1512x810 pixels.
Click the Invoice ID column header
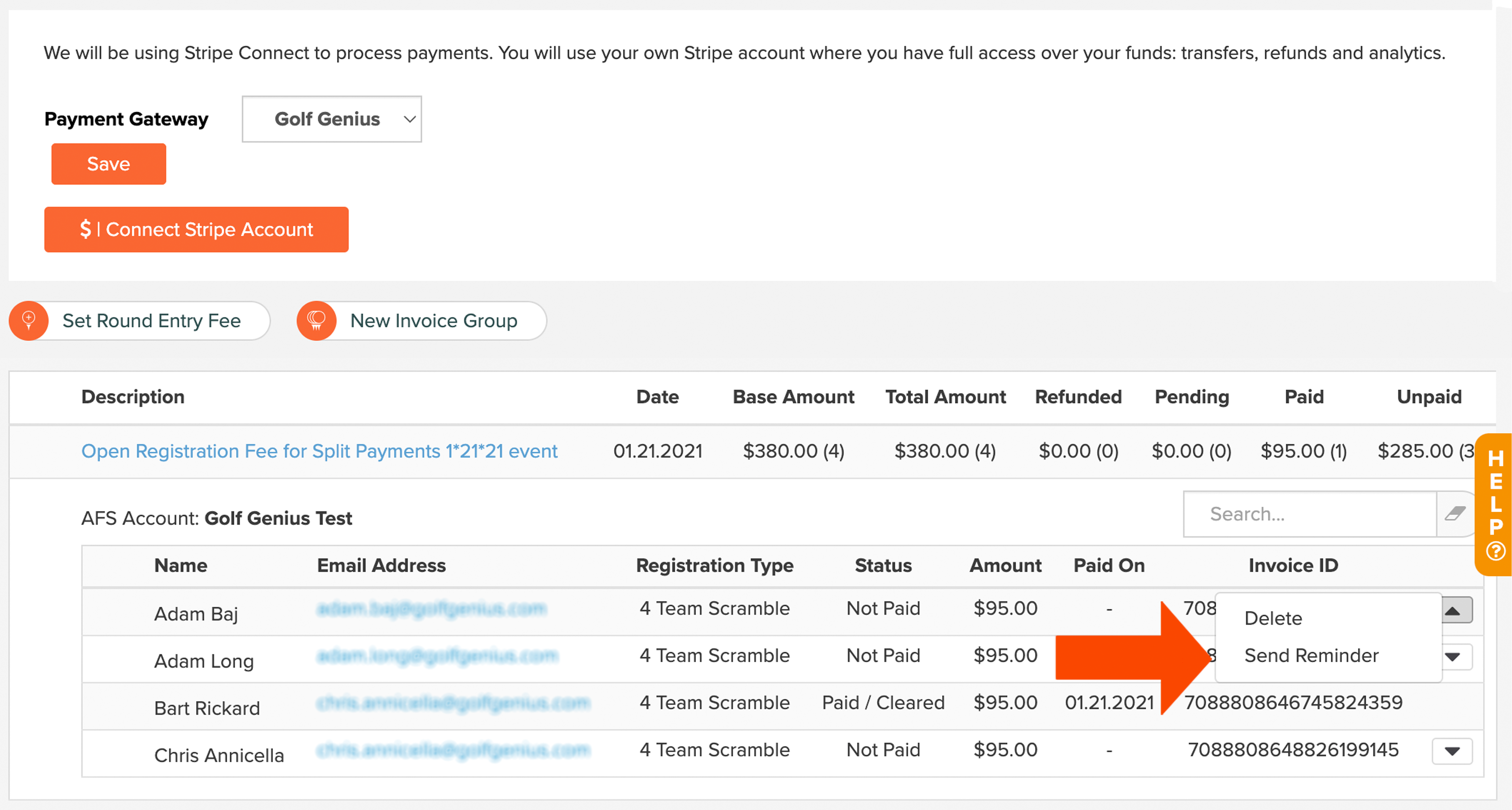pyautogui.click(x=1293, y=565)
